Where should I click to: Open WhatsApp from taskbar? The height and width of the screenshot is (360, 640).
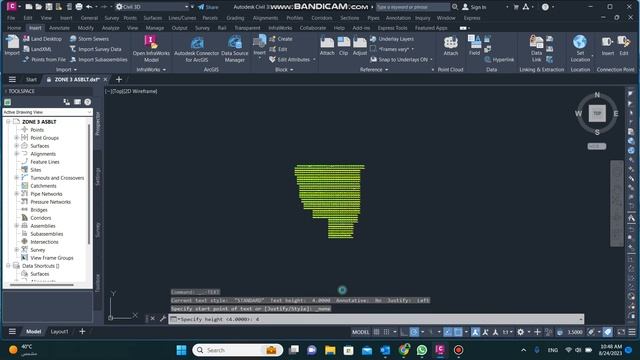(422, 350)
